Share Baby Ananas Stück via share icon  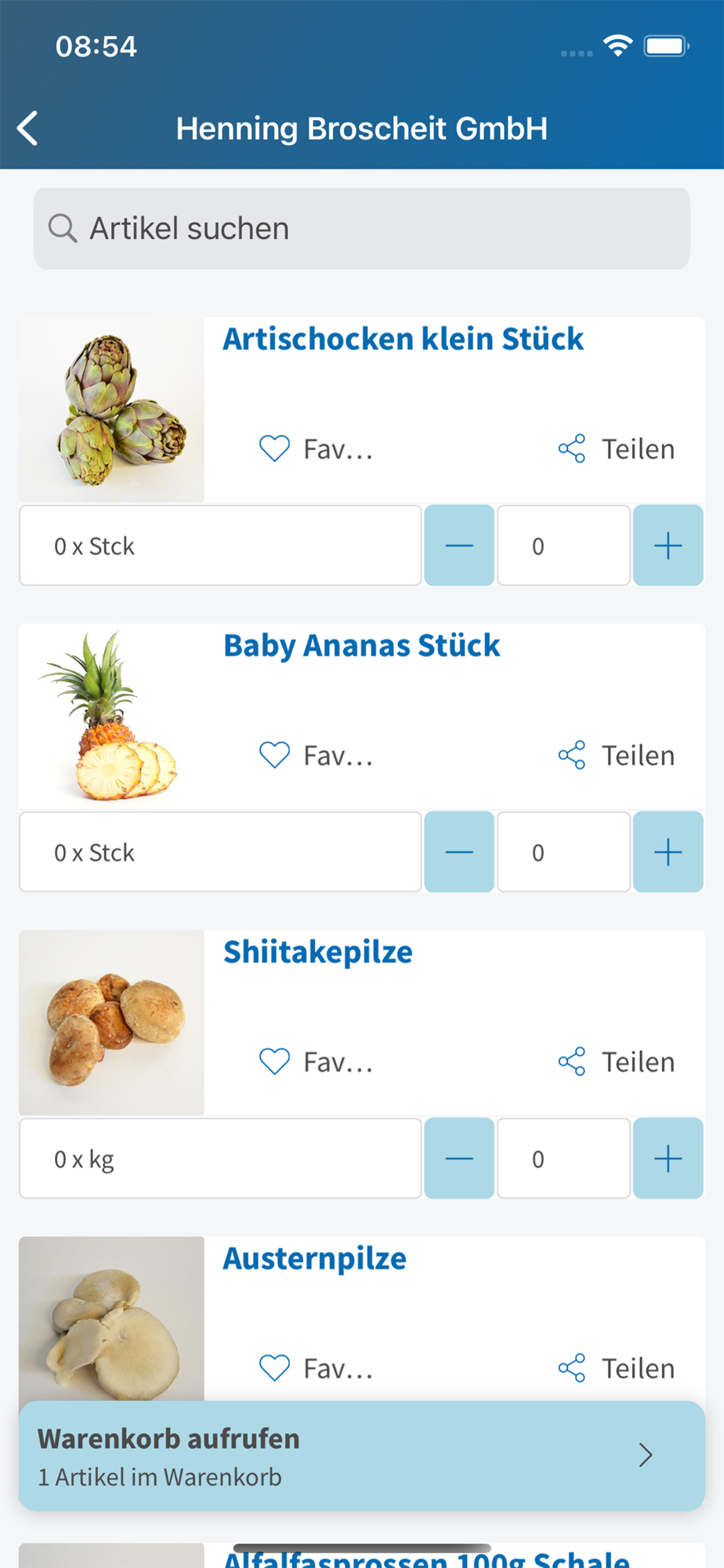(572, 756)
